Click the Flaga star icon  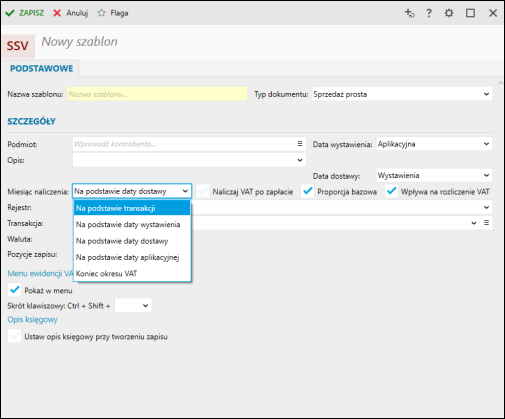pyautogui.click(x=101, y=13)
